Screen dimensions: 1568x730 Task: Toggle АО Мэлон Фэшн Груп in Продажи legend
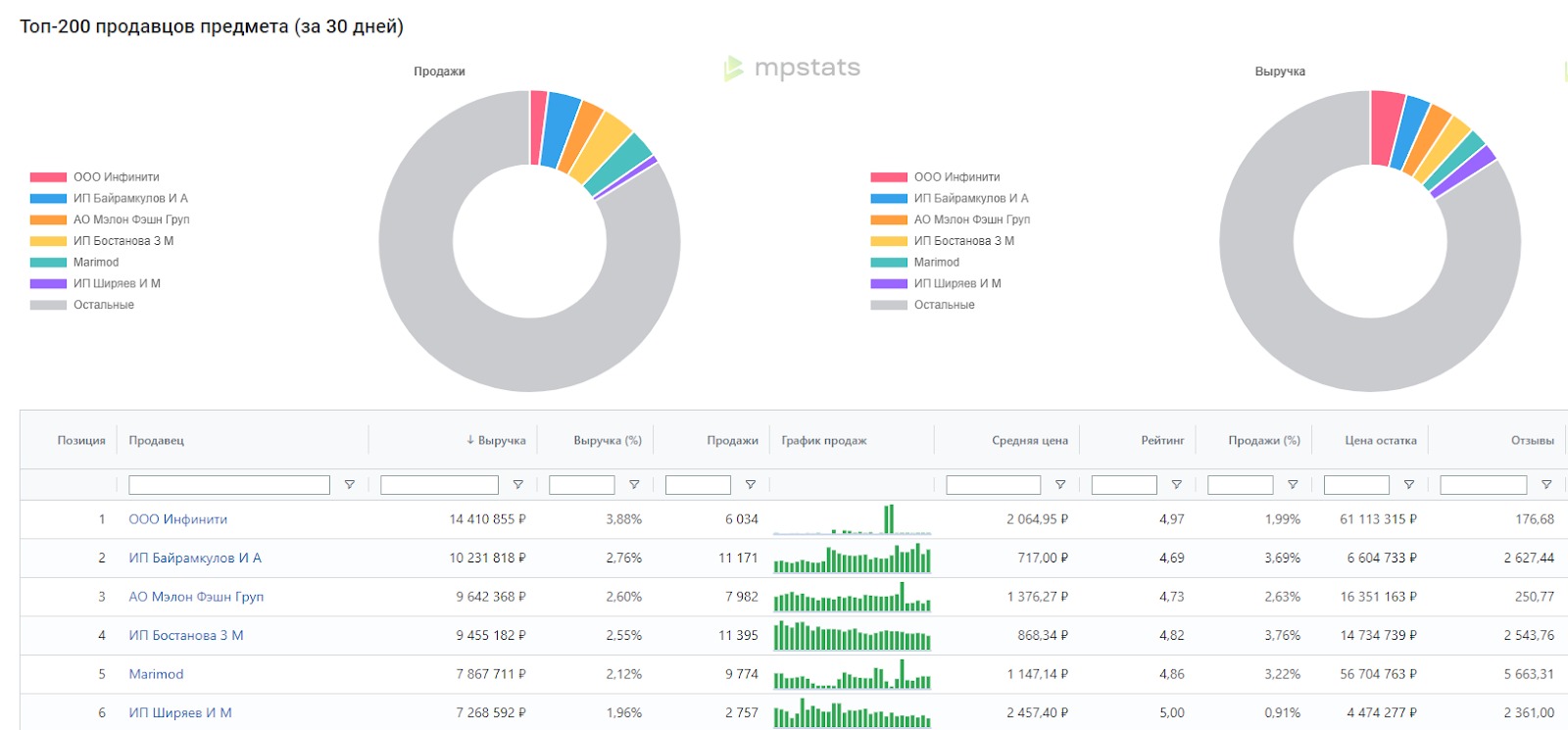[110, 219]
